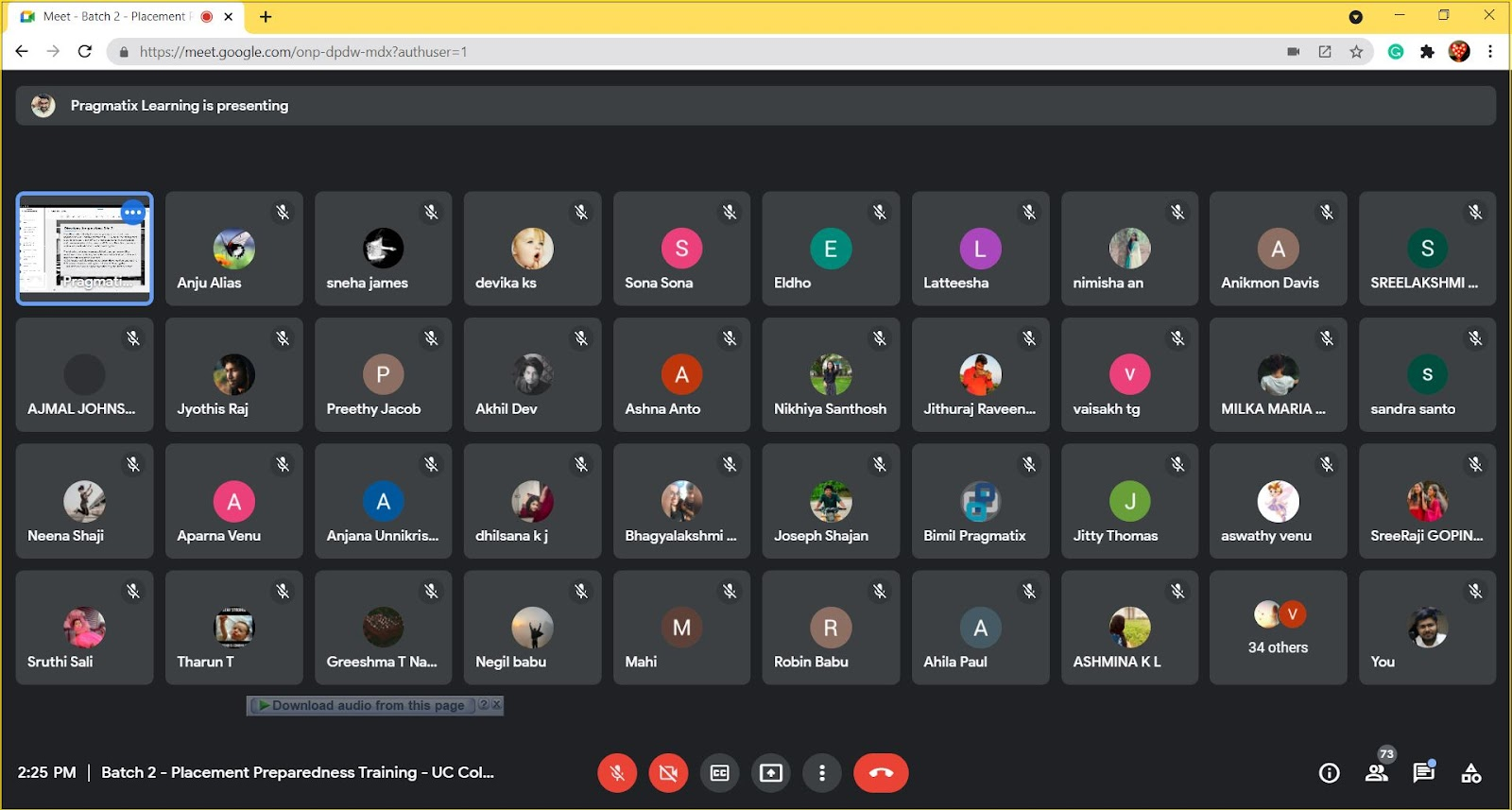
Task: Click the browser Forward arrow
Action: pos(53,51)
